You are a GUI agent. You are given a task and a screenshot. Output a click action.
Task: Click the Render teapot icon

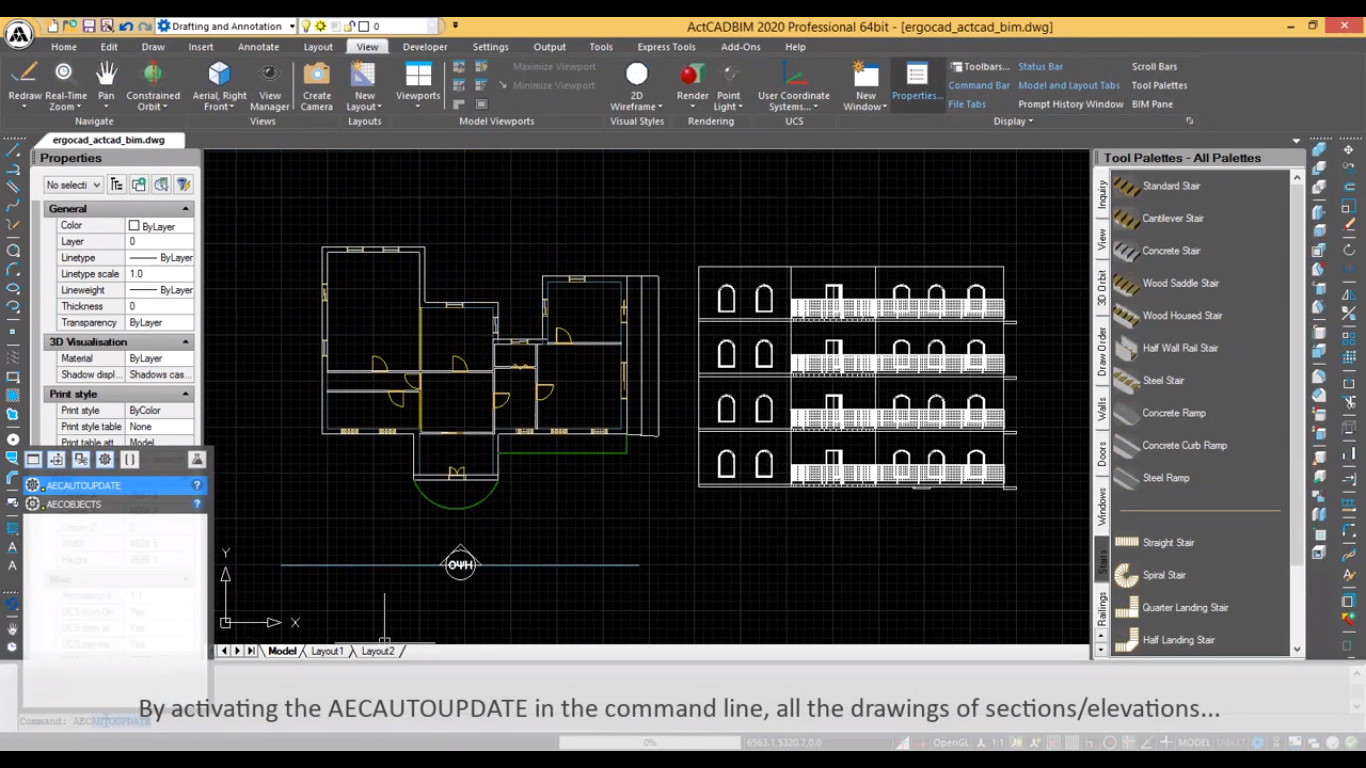[x=691, y=73]
